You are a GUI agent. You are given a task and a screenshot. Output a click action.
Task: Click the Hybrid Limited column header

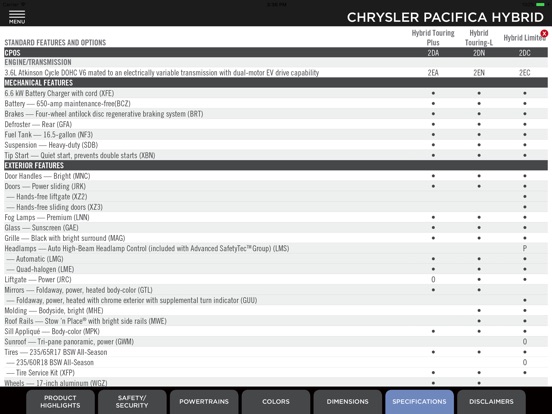pyautogui.click(x=525, y=38)
